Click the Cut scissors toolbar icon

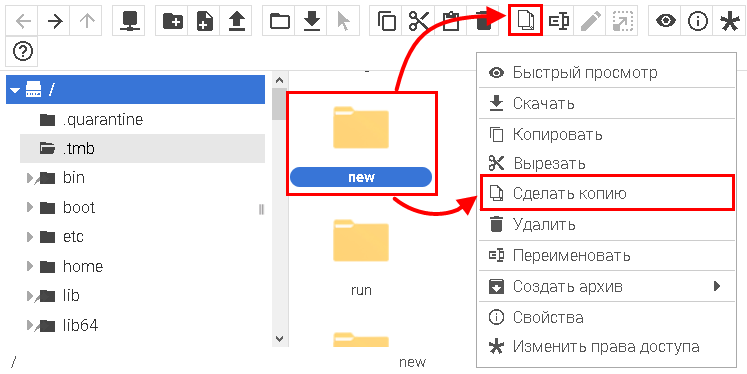418,21
